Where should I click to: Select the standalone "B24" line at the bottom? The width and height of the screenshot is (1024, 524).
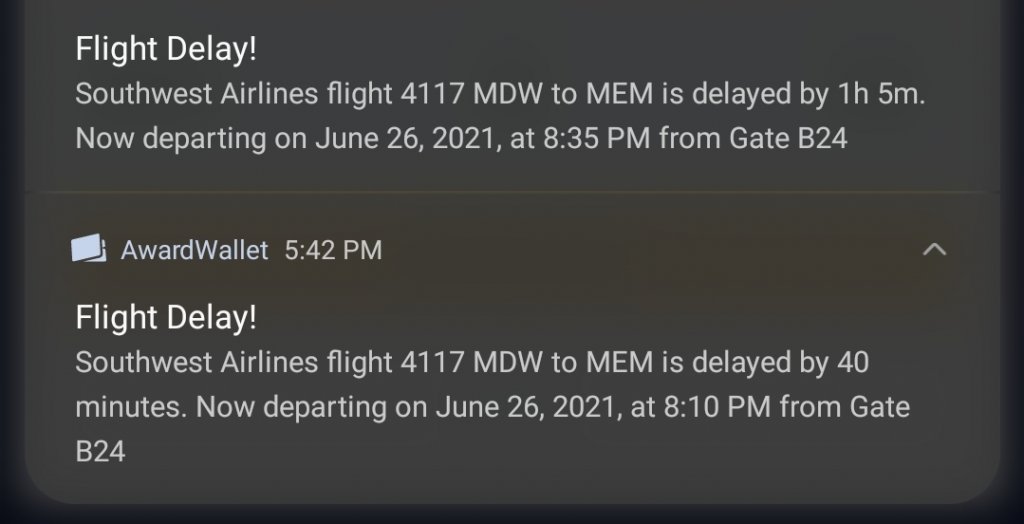(100, 451)
